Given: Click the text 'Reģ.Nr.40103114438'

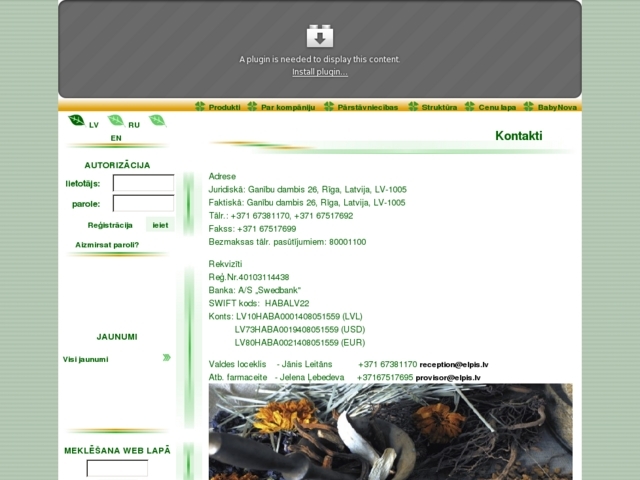Looking at the screenshot, I should (x=249, y=278).
